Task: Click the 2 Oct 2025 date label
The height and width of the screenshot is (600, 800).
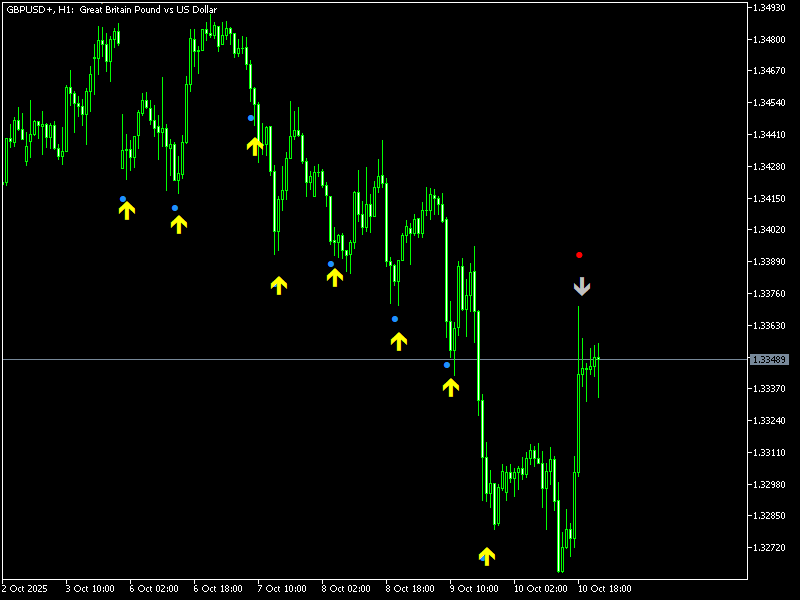Action: click(26, 589)
